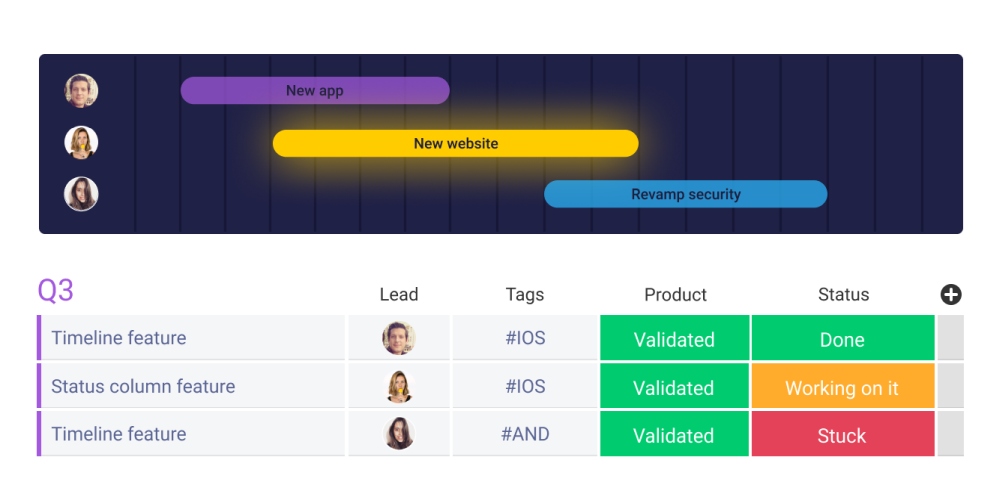Select the blue Revamp security timeline bar
Screen dimensions: 1000x500
pos(686,194)
